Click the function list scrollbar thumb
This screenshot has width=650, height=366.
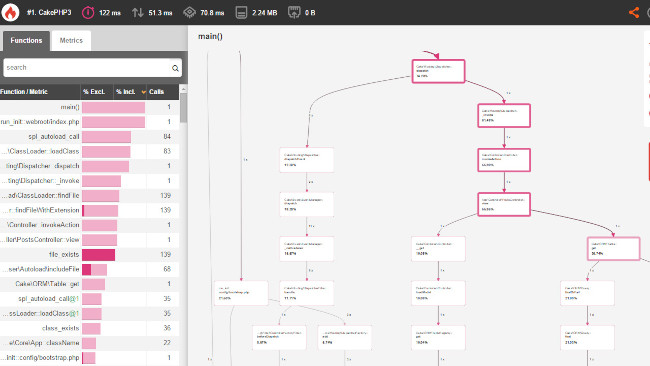point(183,108)
